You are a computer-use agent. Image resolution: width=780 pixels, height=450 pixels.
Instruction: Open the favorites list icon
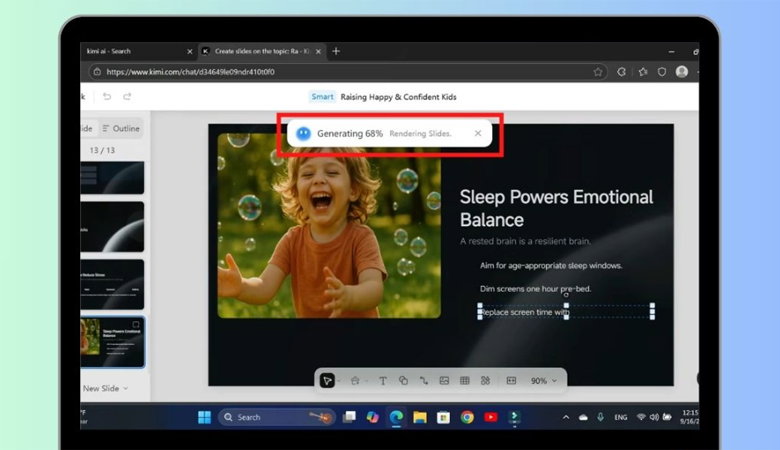[x=643, y=72]
